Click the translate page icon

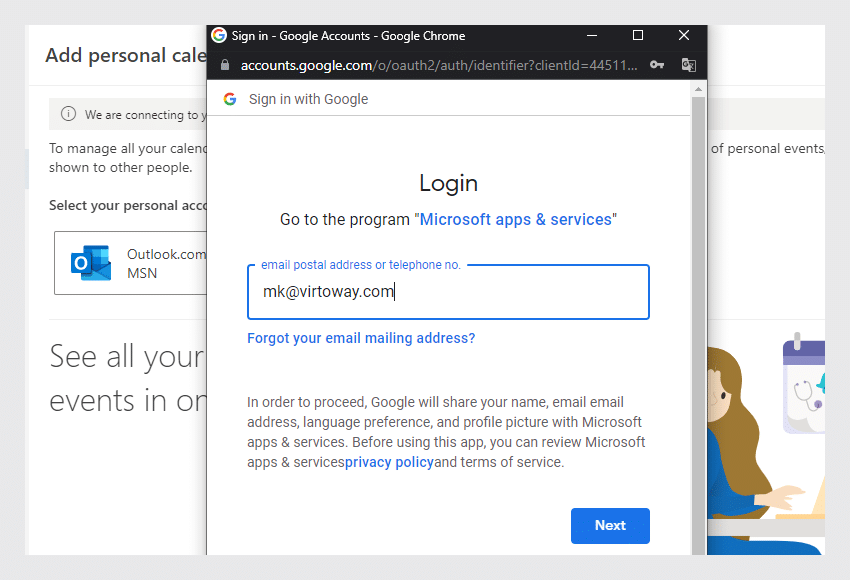pos(688,65)
